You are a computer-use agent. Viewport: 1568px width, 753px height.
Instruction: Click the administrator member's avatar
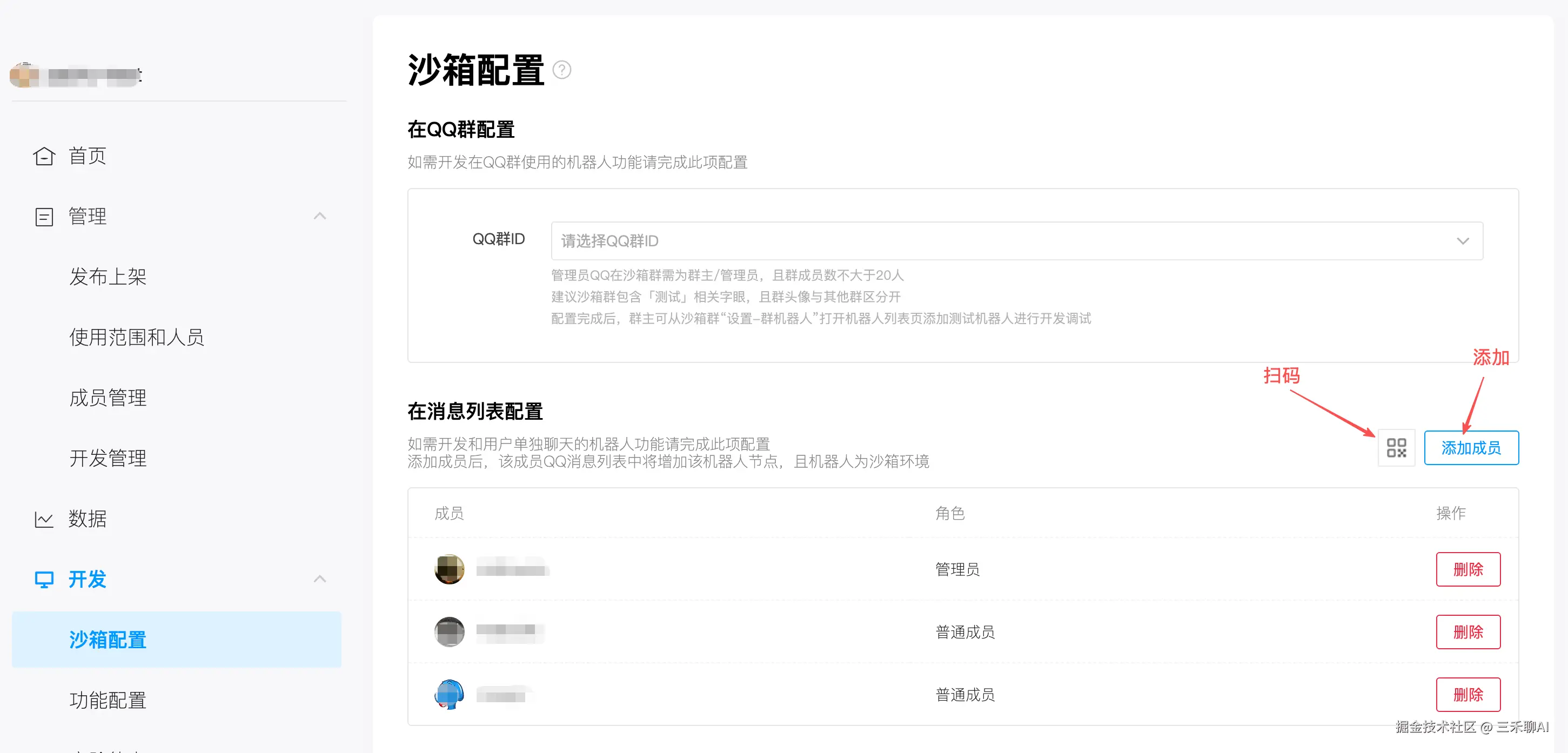click(x=449, y=570)
